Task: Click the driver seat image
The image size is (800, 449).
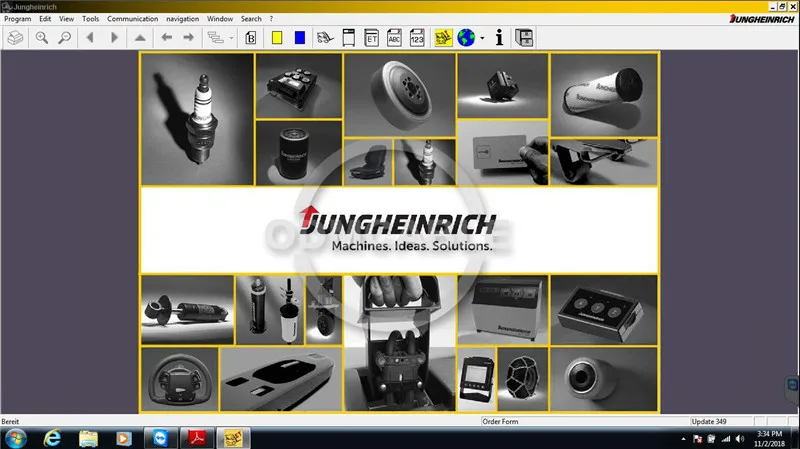Action: [368, 162]
